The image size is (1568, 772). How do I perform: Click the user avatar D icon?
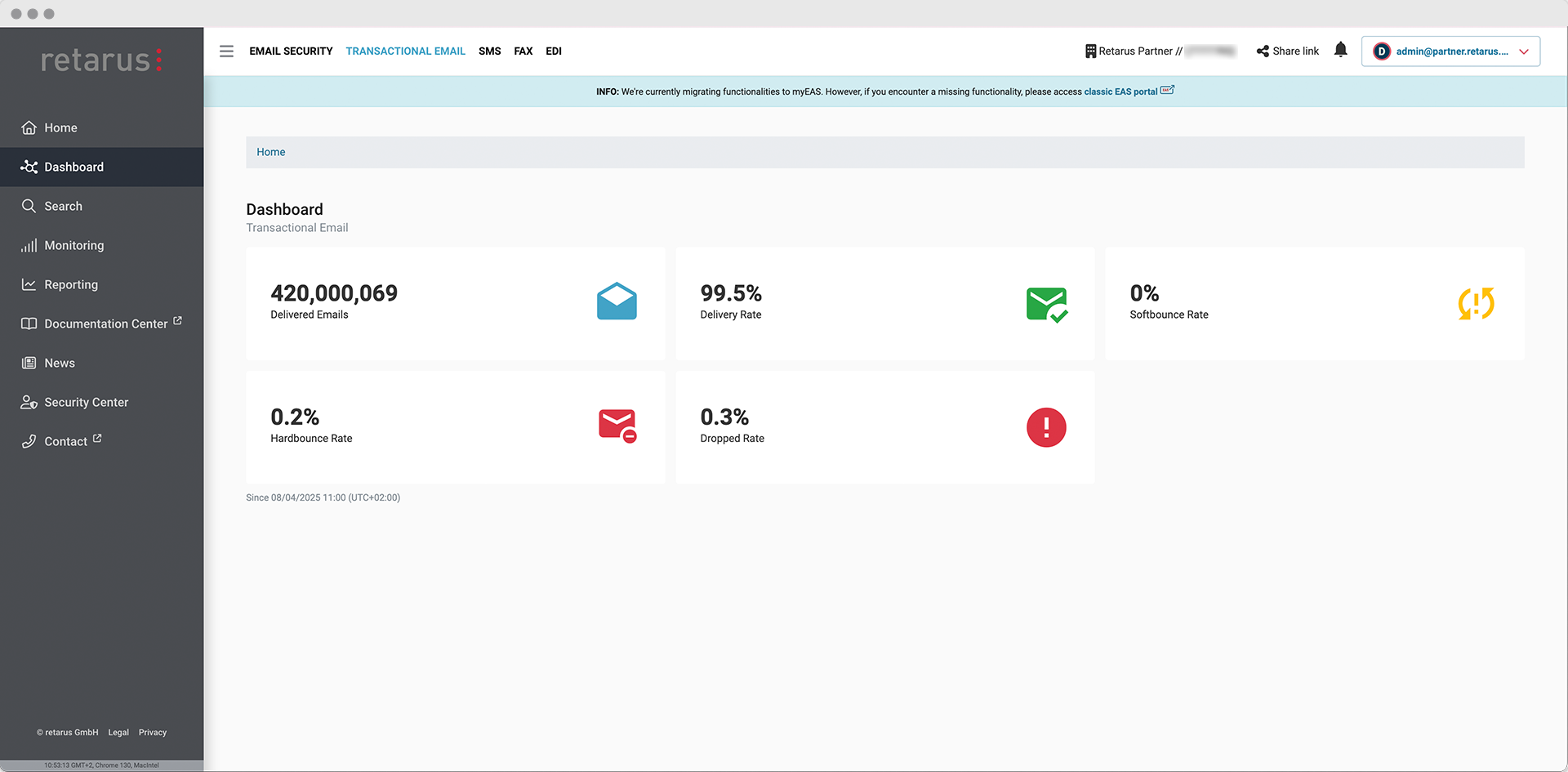tap(1382, 51)
